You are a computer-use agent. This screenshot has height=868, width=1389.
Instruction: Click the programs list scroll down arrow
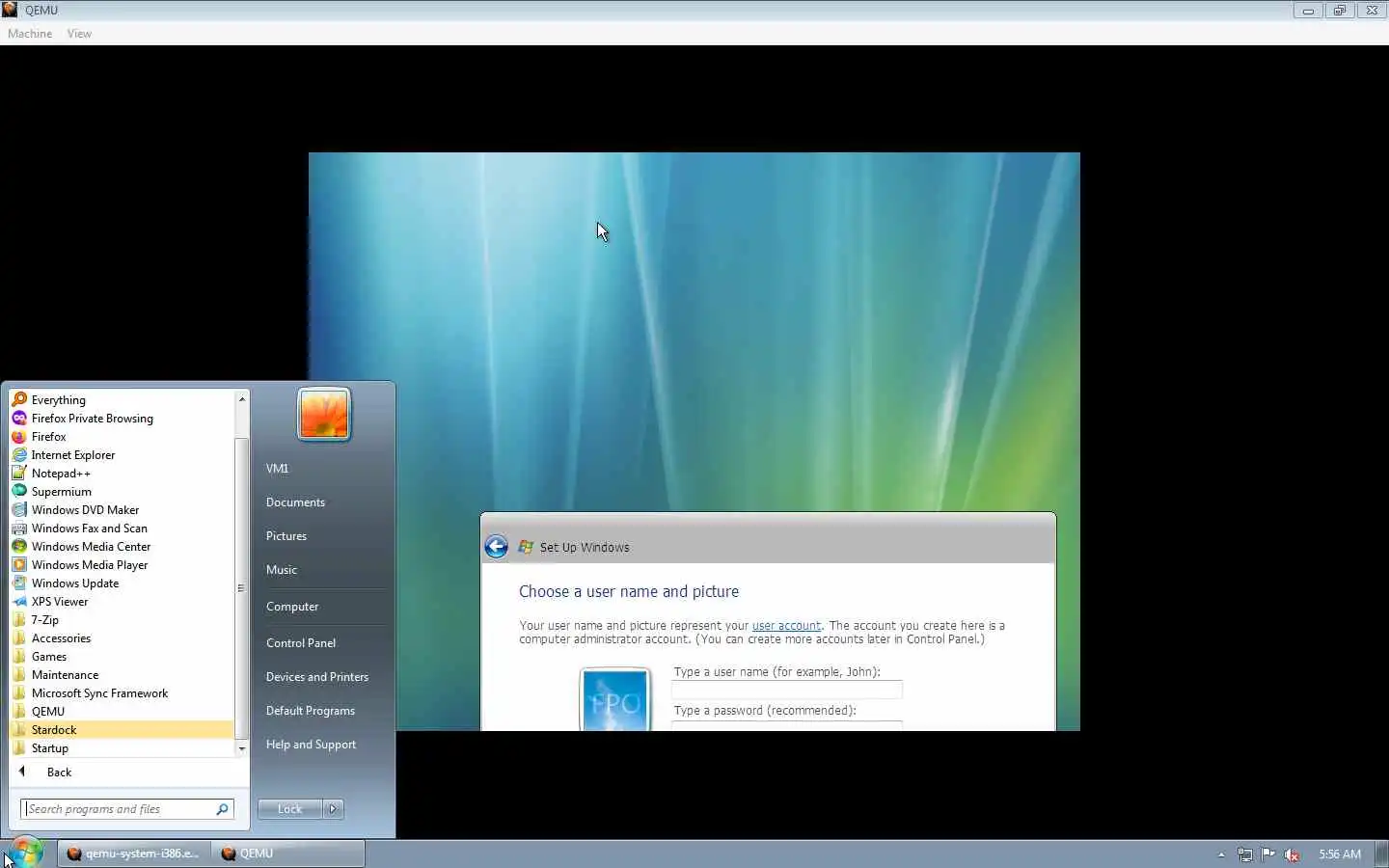[241, 748]
